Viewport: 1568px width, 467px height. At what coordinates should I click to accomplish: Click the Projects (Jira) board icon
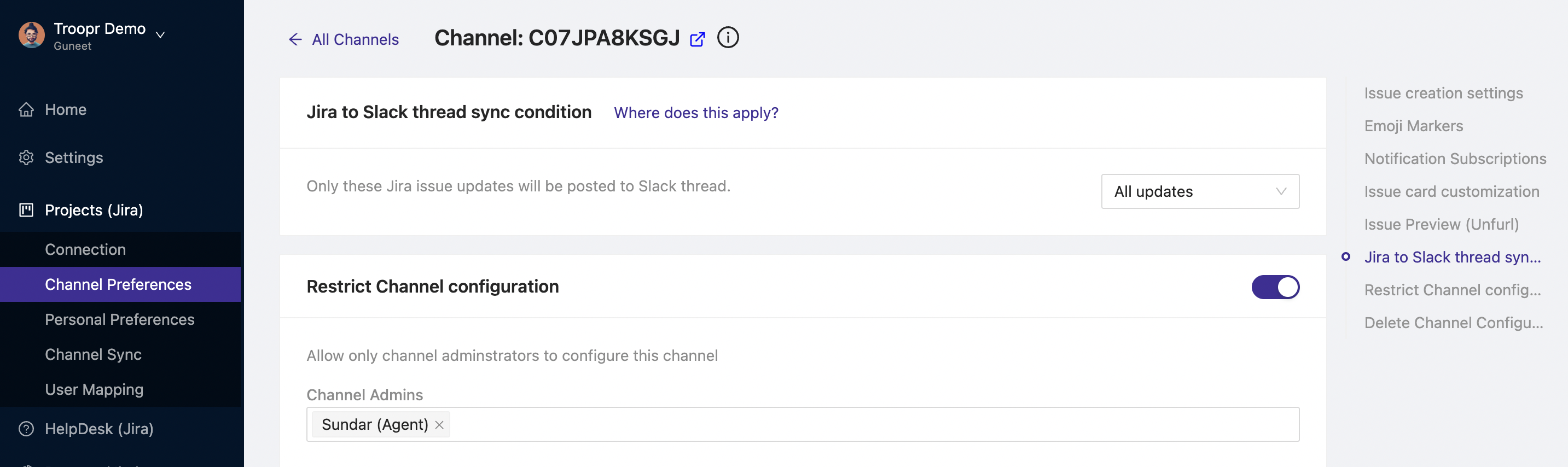click(x=26, y=210)
